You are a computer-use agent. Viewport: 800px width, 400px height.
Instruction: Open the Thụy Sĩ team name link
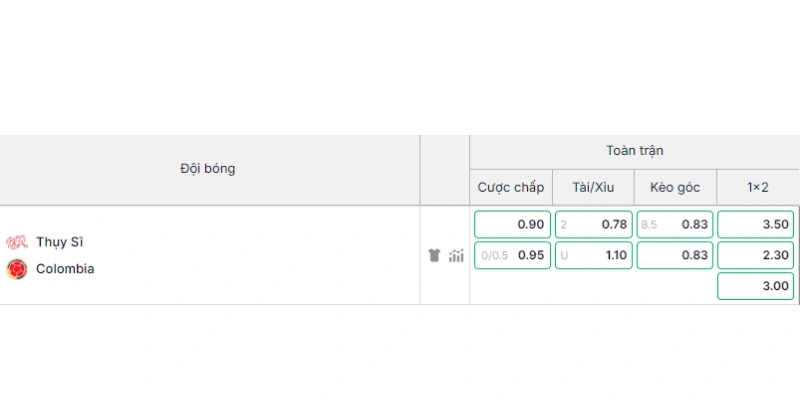60,242
